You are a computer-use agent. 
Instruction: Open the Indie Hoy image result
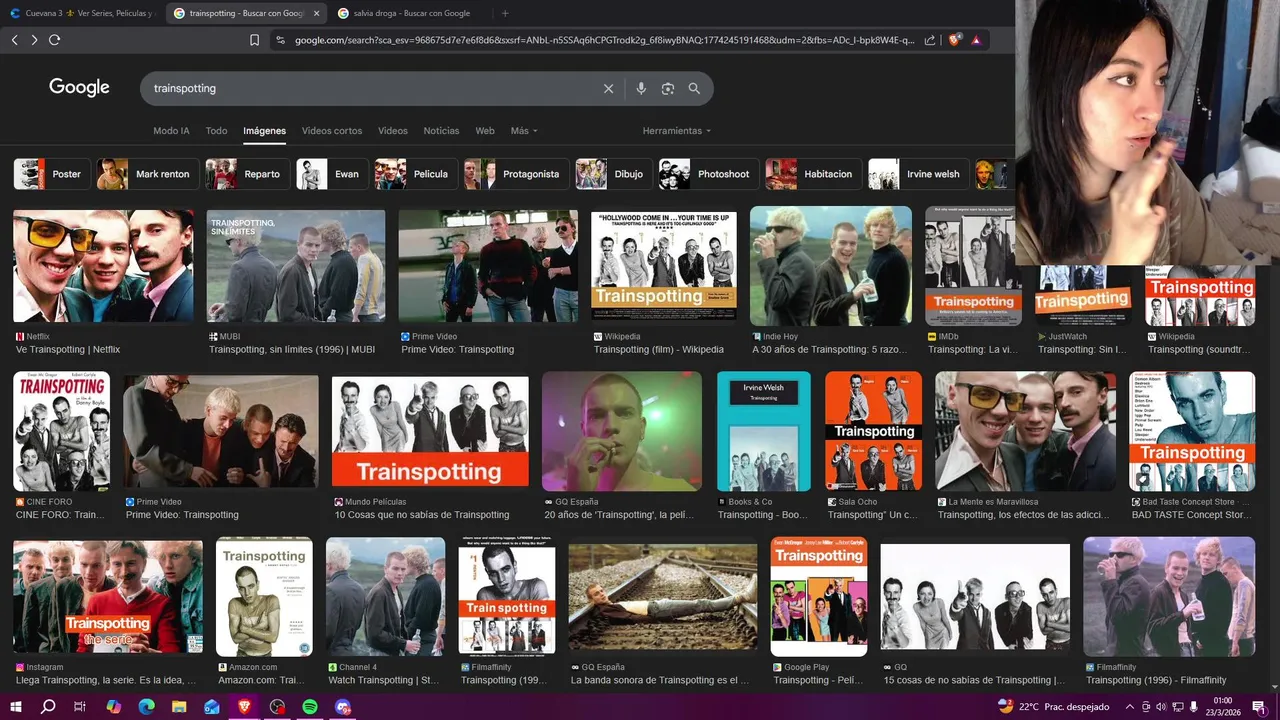coord(831,266)
